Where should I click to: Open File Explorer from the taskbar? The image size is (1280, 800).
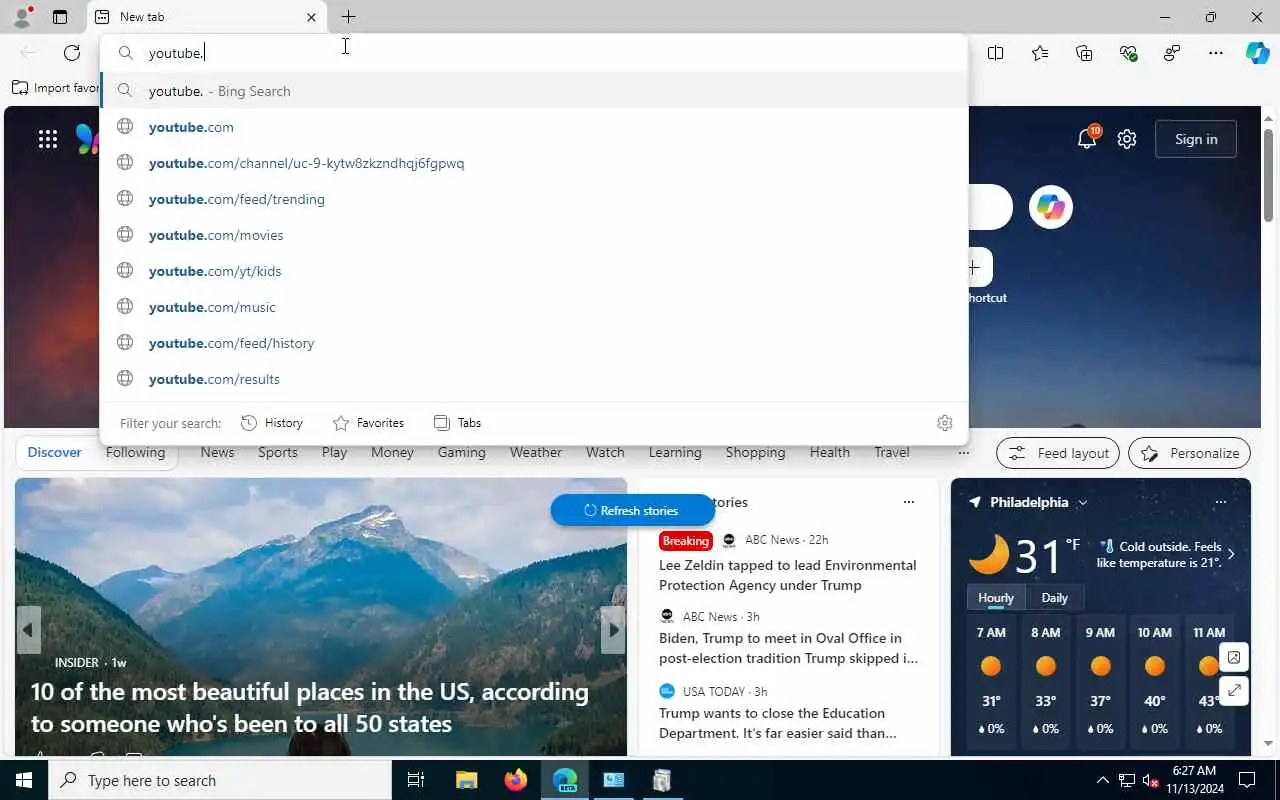[467, 780]
